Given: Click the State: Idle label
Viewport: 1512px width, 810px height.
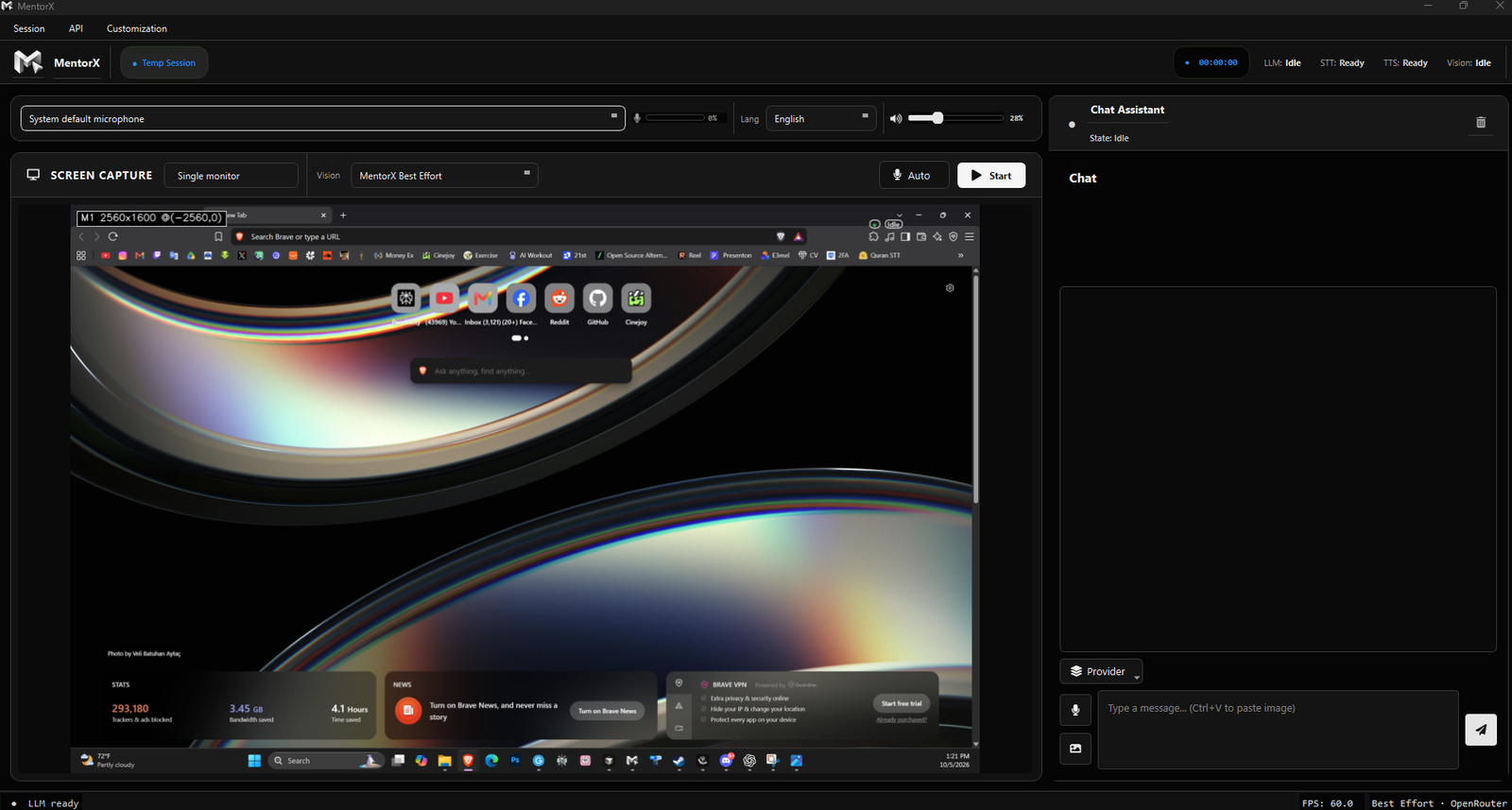Looking at the screenshot, I should click(1109, 138).
